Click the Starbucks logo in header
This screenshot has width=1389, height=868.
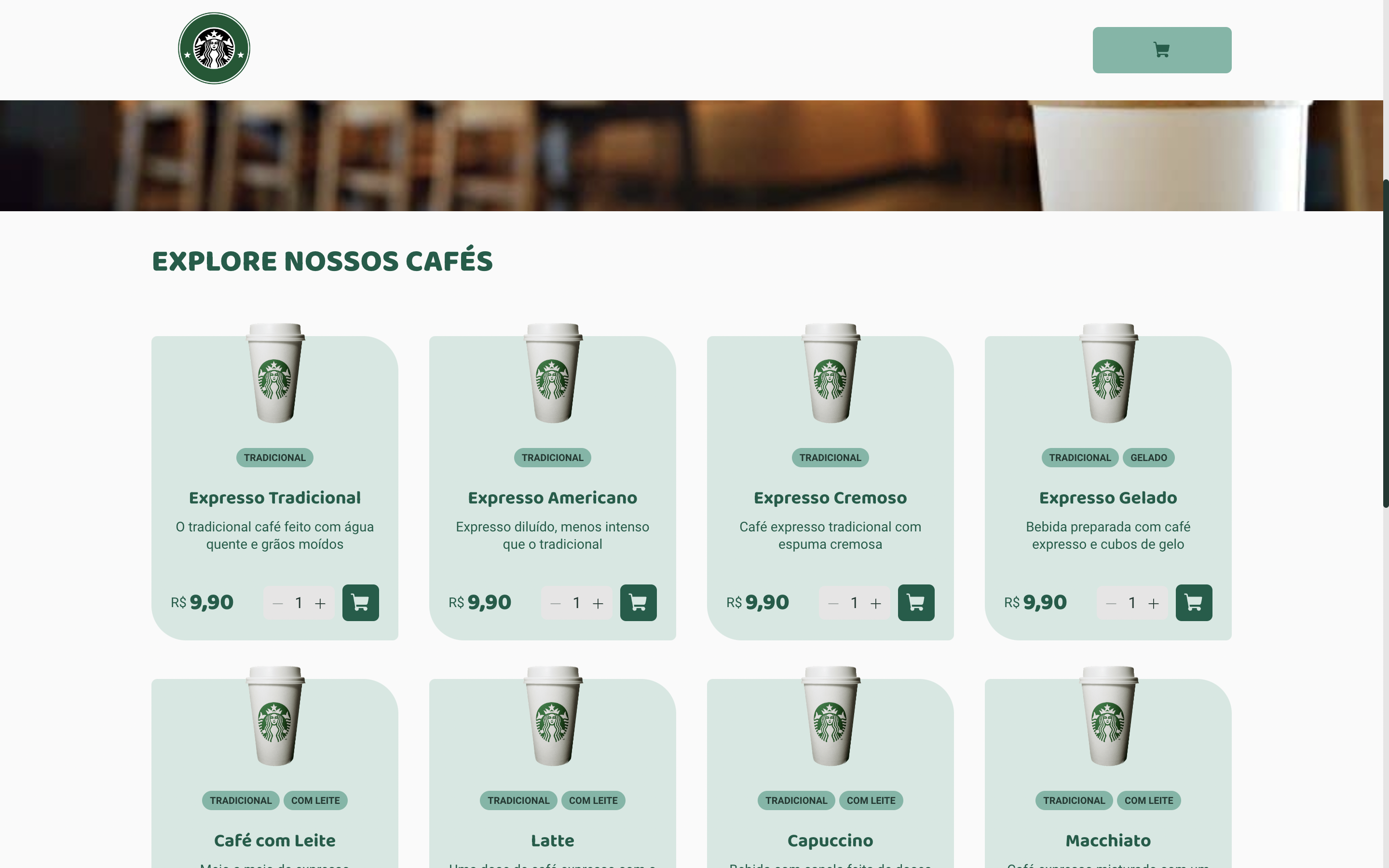pos(214,48)
